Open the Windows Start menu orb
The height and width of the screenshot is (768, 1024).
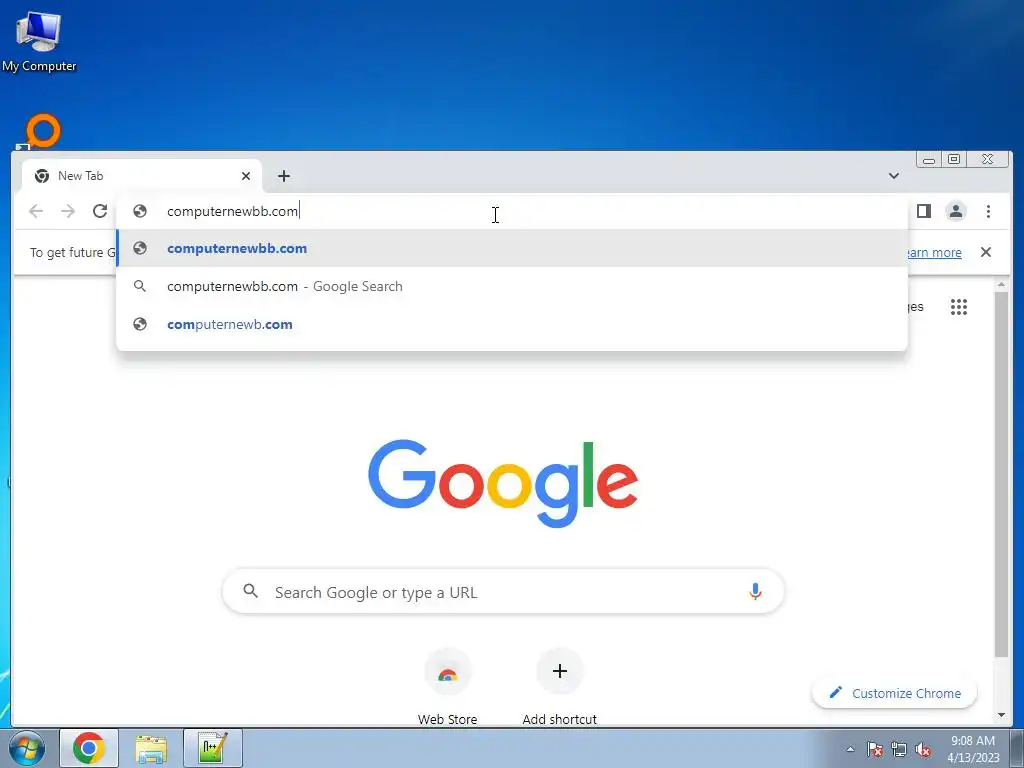[27, 748]
